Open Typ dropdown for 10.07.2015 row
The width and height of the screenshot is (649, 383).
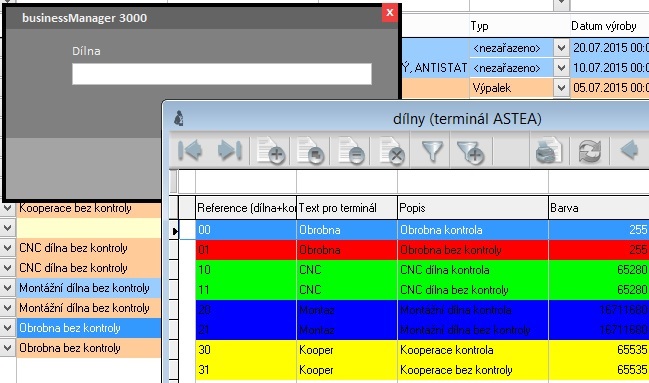561,67
